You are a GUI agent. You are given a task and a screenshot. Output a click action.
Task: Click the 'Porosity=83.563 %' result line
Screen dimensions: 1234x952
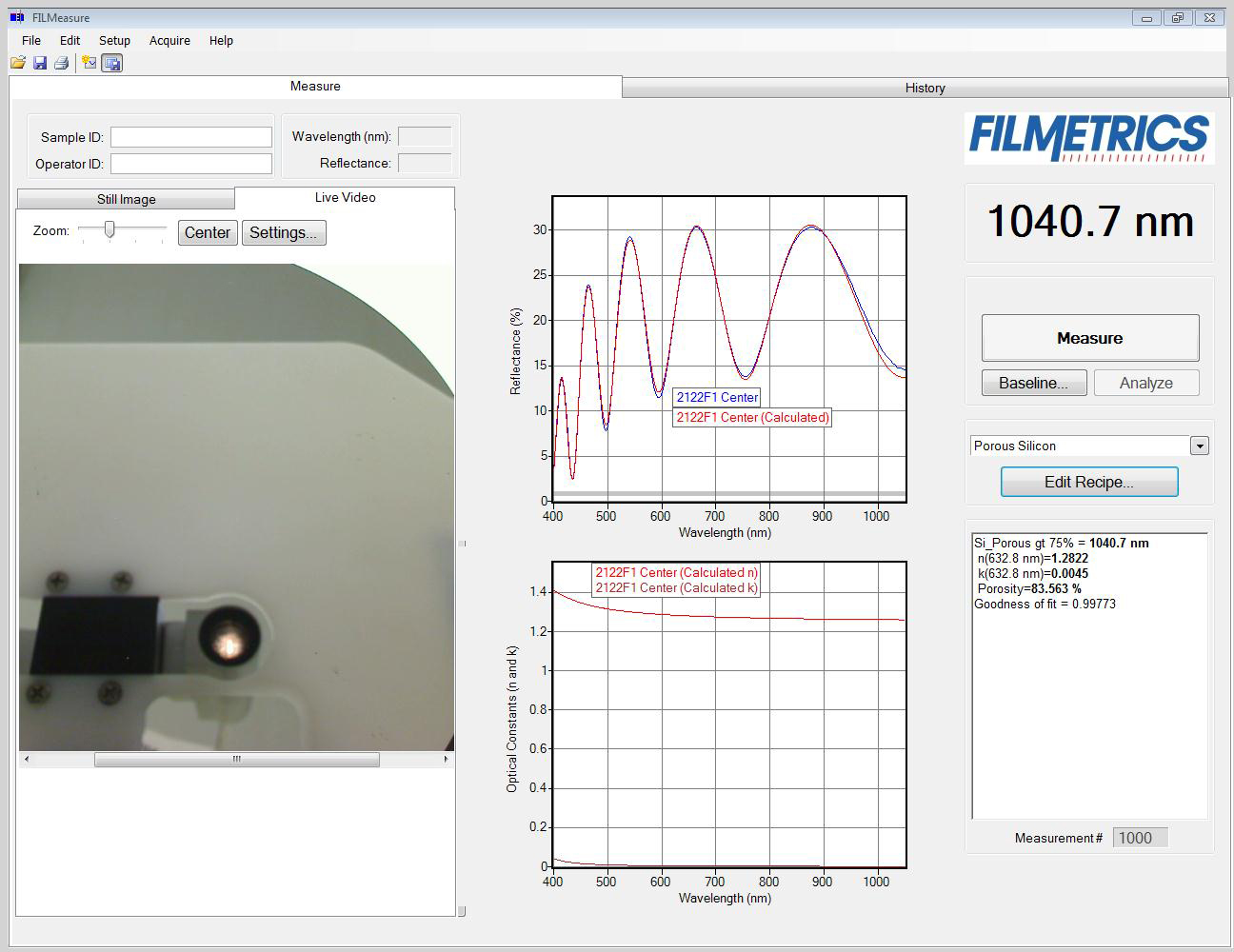point(1029,588)
